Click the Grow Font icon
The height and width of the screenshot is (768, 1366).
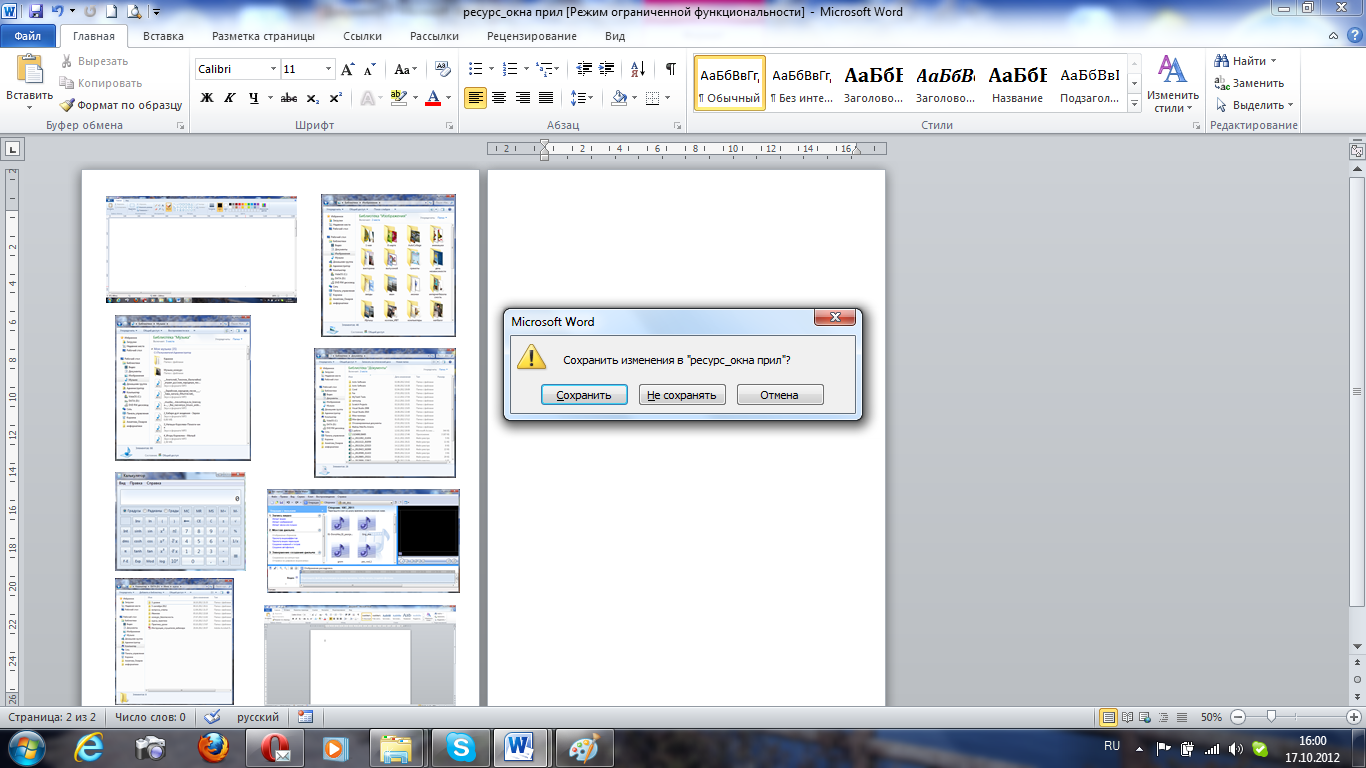(x=348, y=69)
